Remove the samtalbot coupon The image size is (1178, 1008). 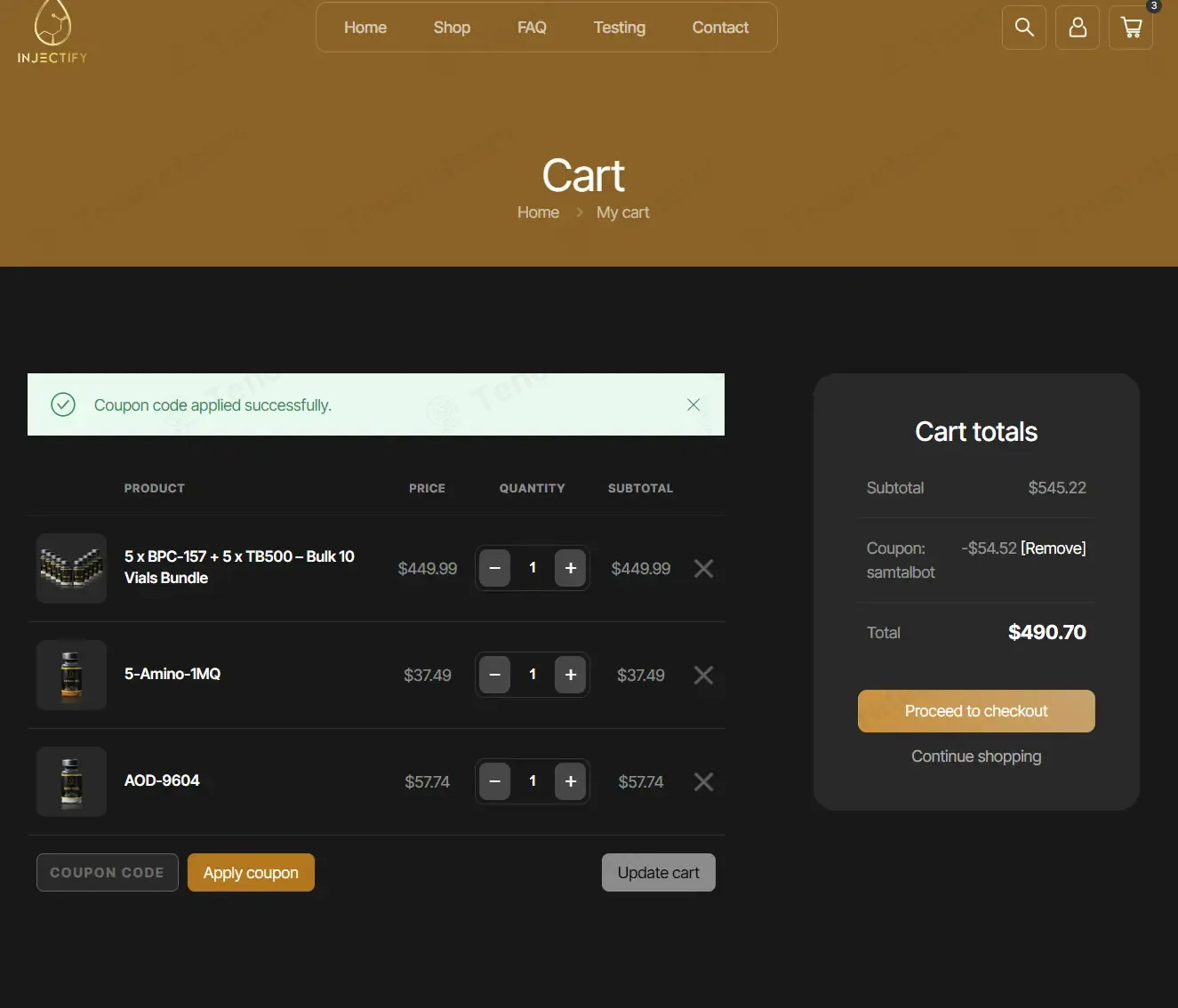pos(1054,548)
